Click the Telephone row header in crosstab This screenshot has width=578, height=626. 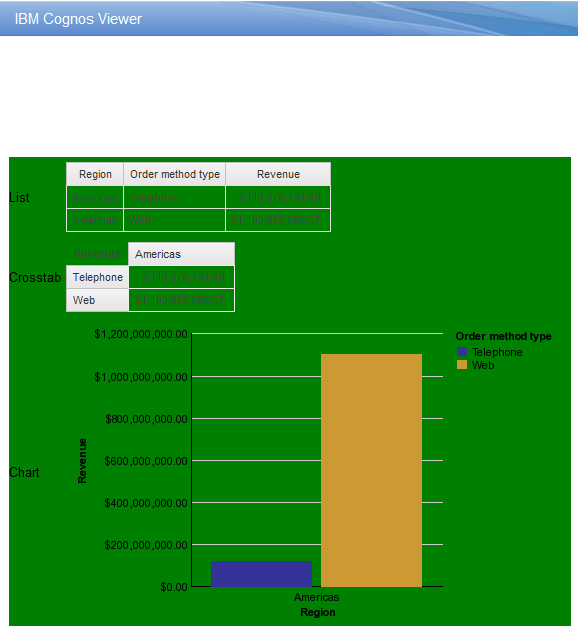pos(97,277)
